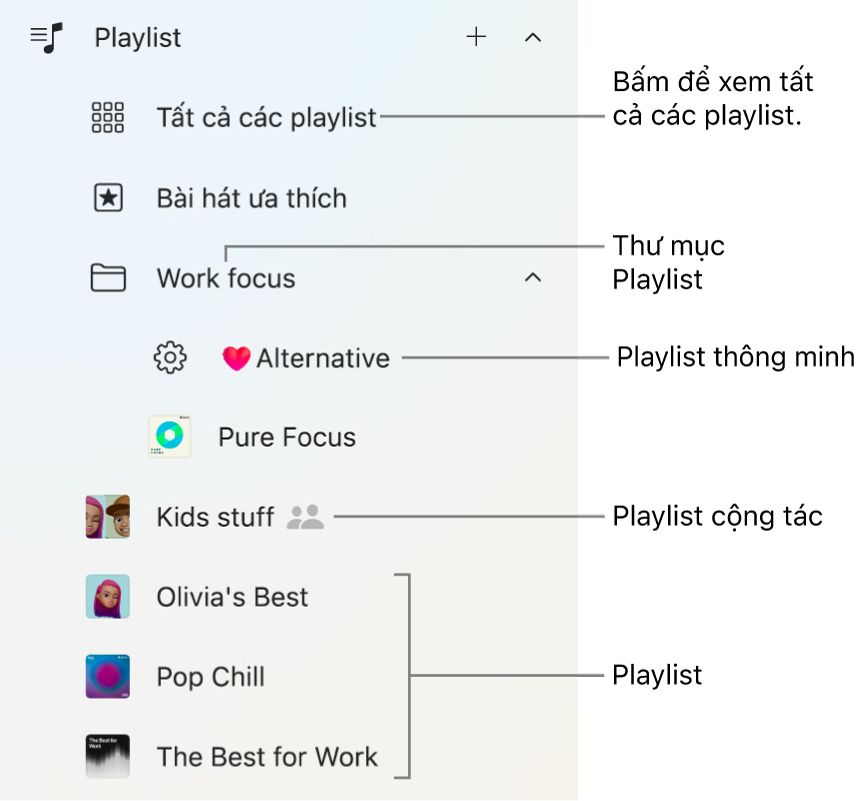Viewport: 862px width, 801px height.
Task: Expand the Tất cả các playlist entry
Action: pyautogui.click(x=265, y=117)
